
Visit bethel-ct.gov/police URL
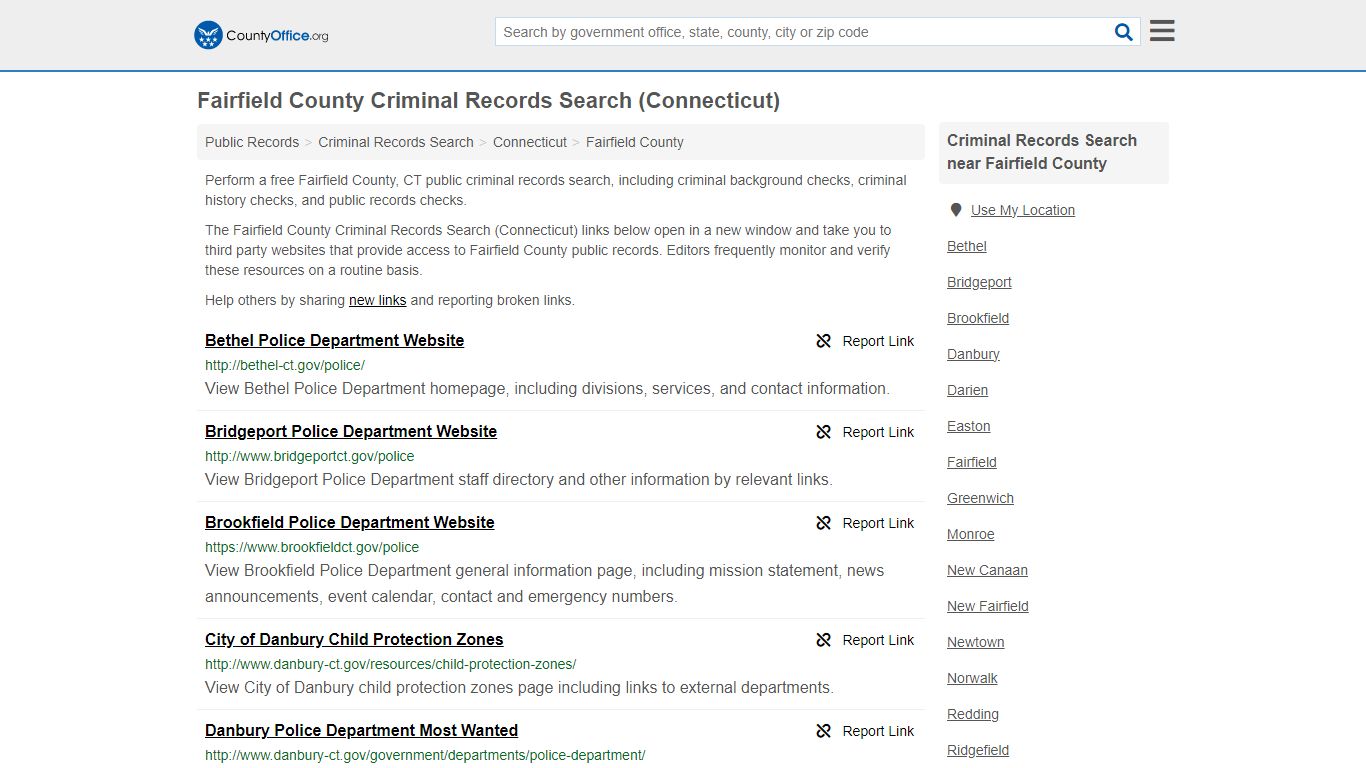[285, 365]
